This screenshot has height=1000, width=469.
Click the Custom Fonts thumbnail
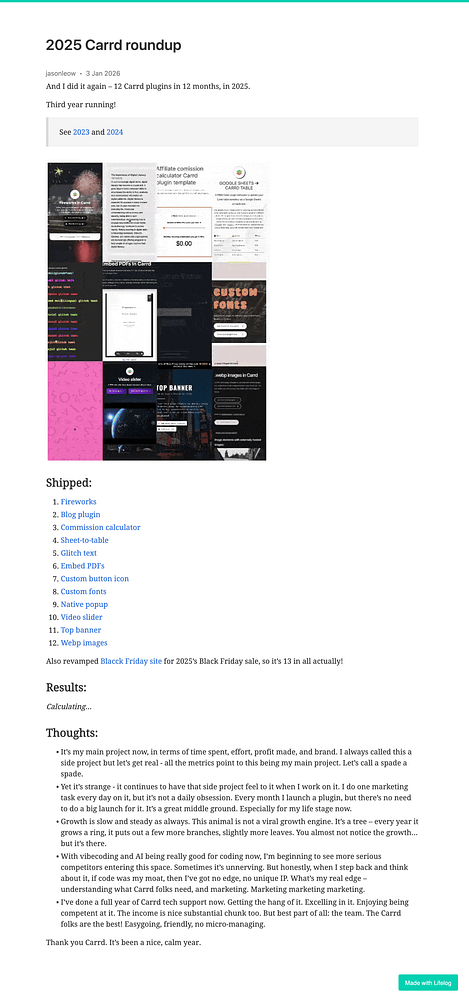[x=239, y=312]
